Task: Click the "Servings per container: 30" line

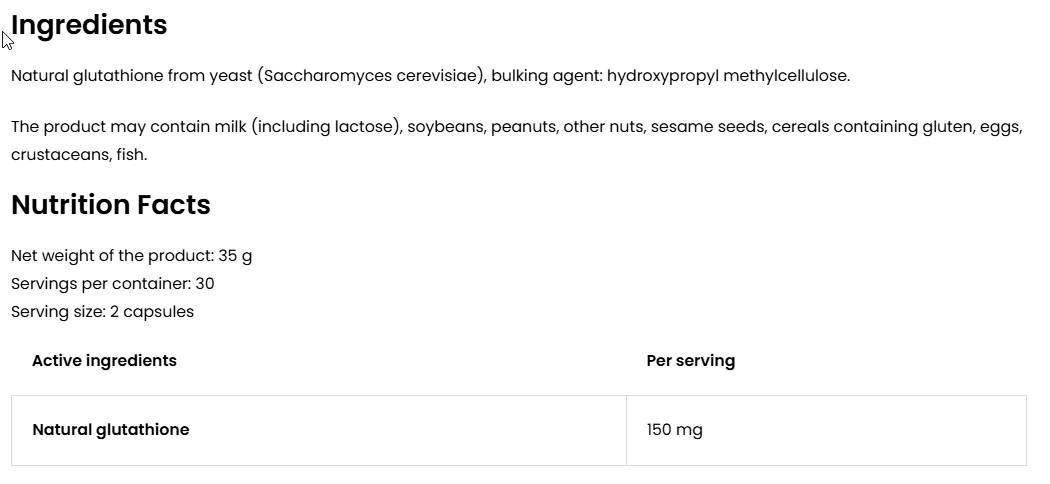Action: (113, 284)
